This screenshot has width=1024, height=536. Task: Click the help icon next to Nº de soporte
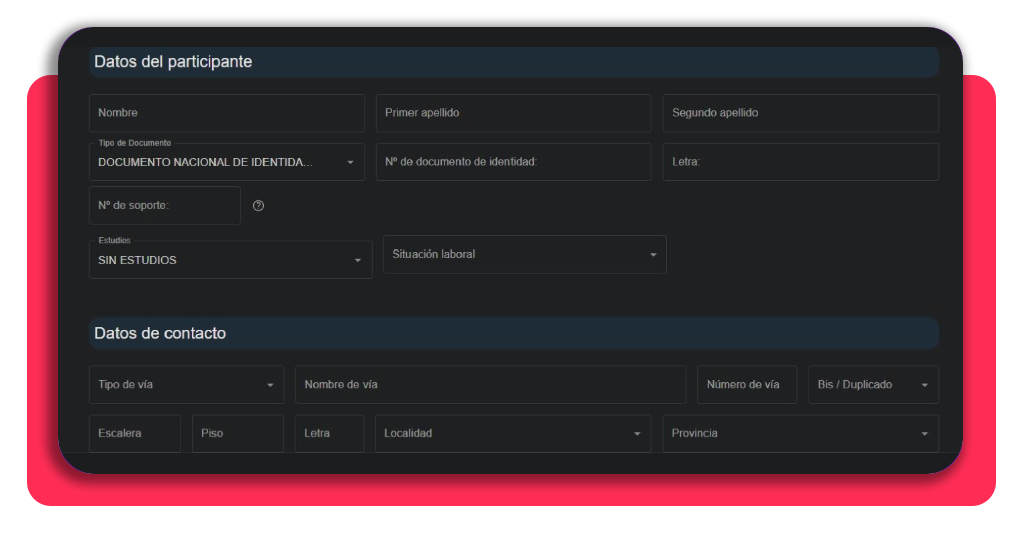(x=259, y=206)
